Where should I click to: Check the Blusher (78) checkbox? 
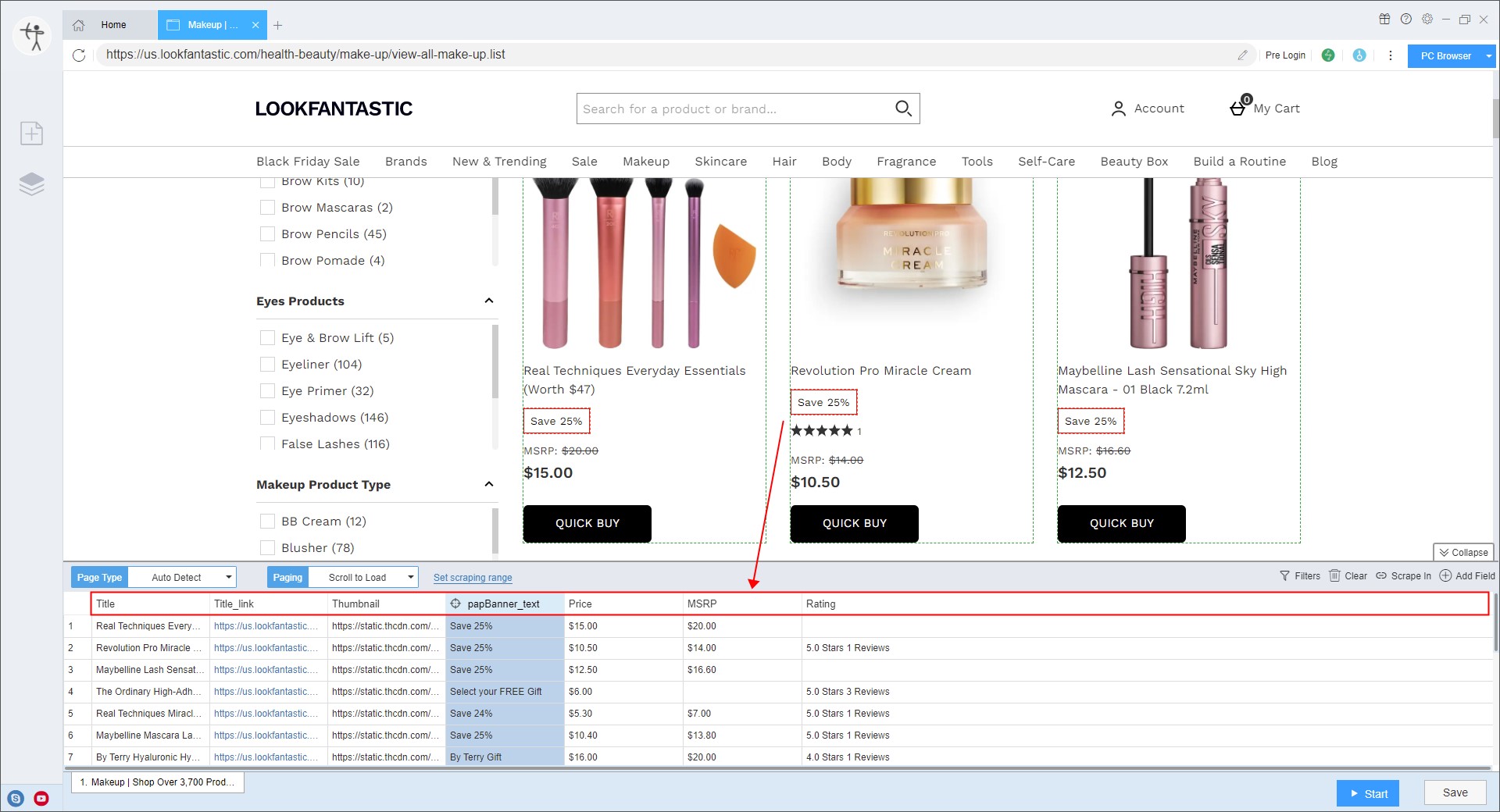[x=267, y=548]
